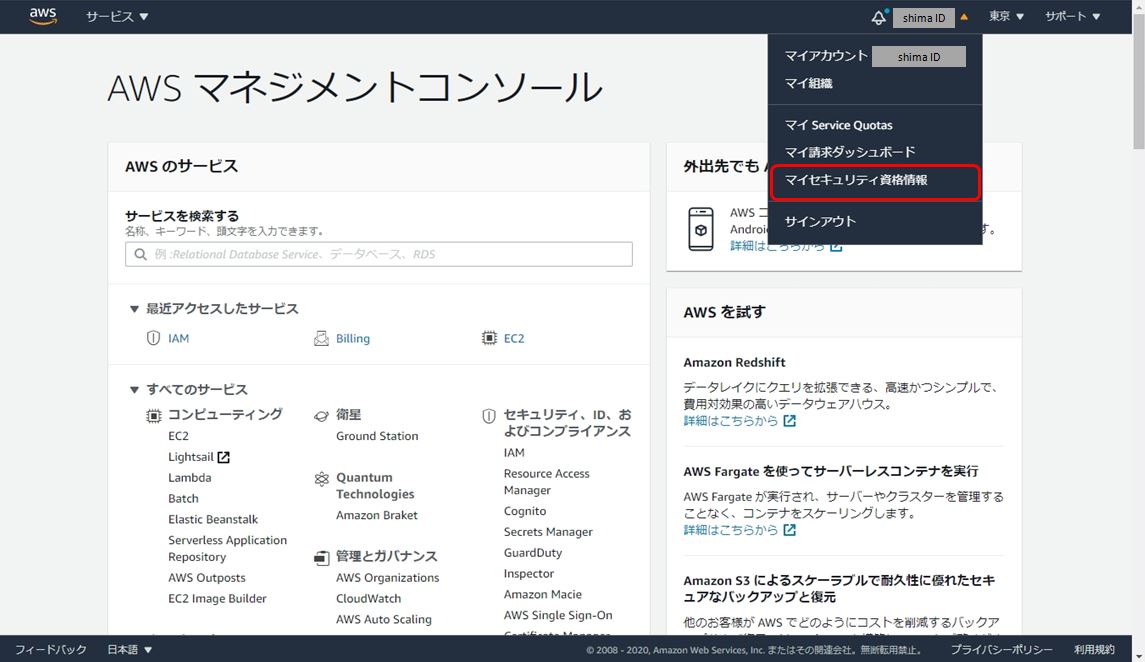
Task: Click the Billing icon in recent services
Action: click(x=321, y=338)
